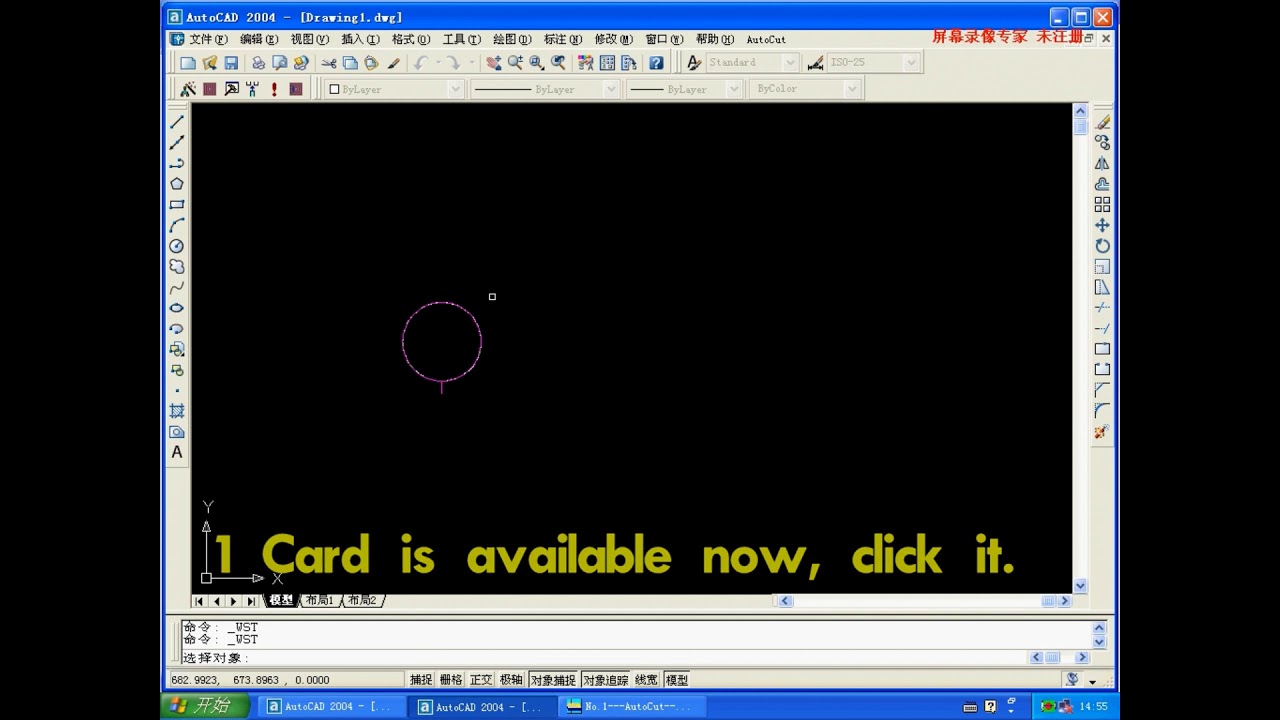Image resolution: width=1280 pixels, height=720 pixels.
Task: Click the Array tool
Action: (x=1102, y=204)
